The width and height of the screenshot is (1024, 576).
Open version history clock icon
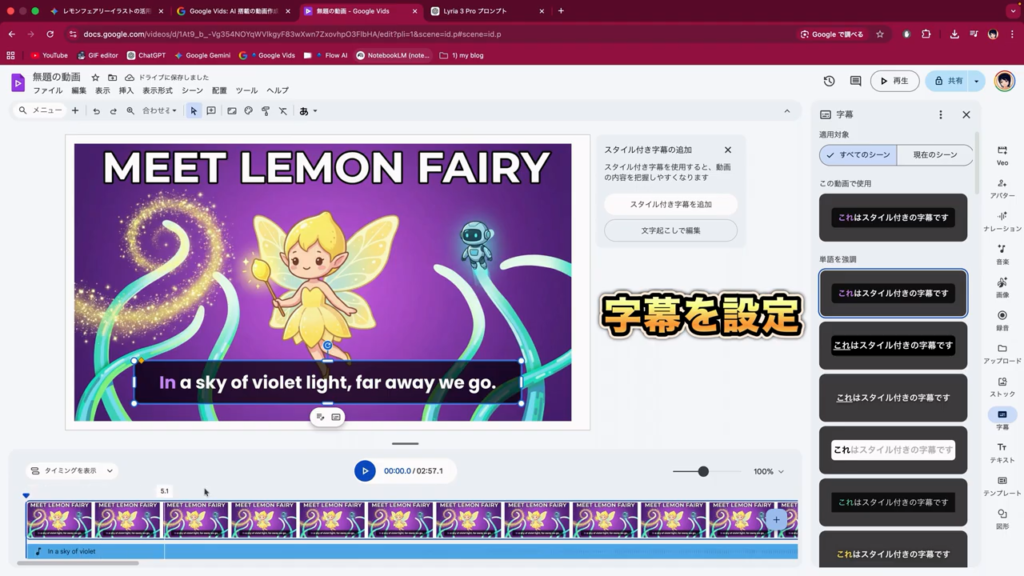(829, 81)
